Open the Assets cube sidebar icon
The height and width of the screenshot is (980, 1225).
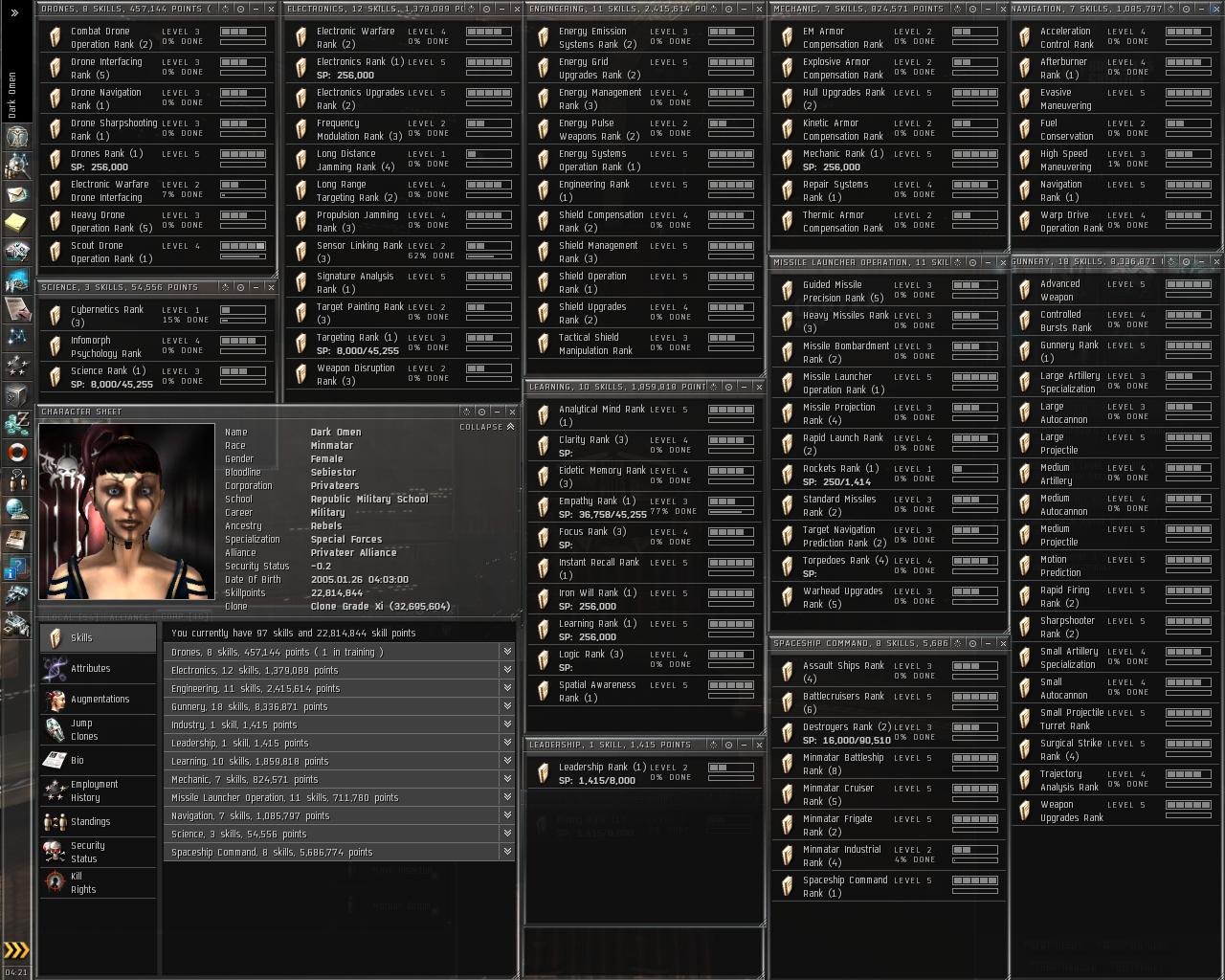[x=16, y=394]
